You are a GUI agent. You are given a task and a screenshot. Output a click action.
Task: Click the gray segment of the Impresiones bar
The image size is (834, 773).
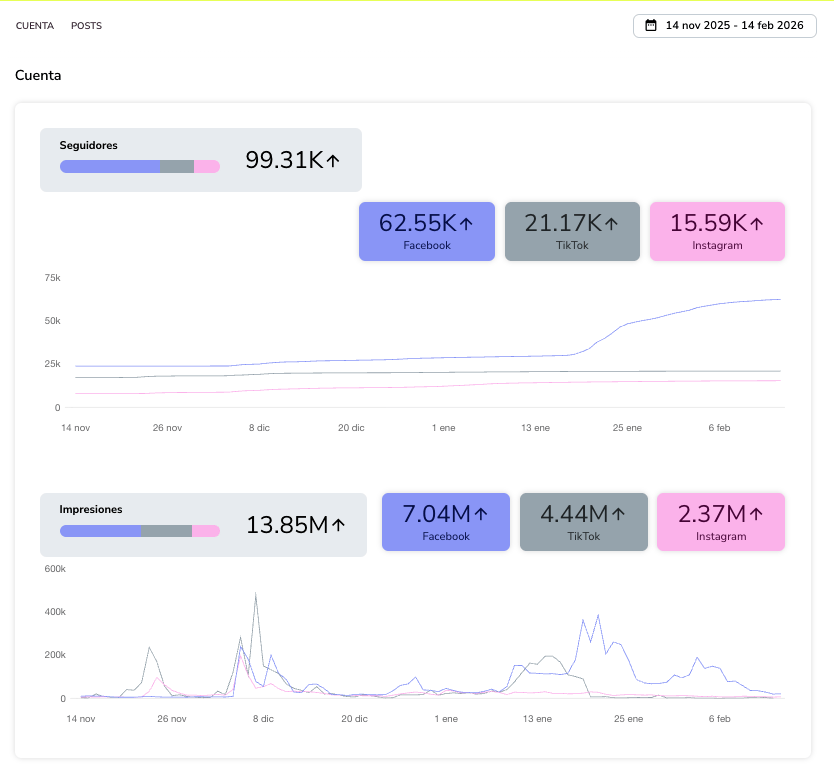tap(166, 531)
